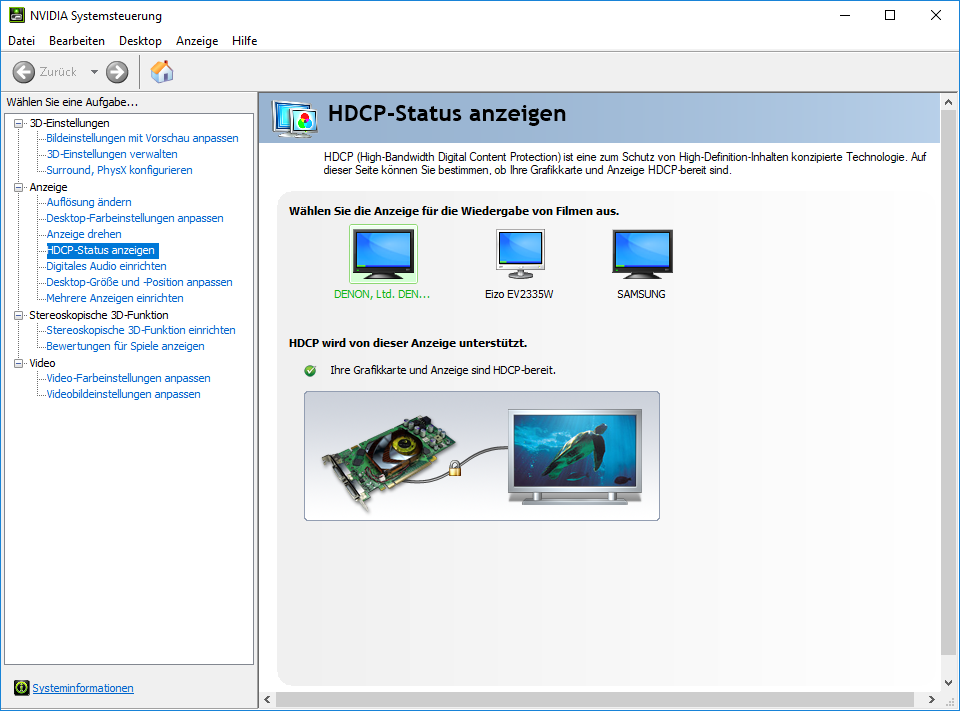Collapse the 3D-Einstellungen tree node

[x=19, y=123]
